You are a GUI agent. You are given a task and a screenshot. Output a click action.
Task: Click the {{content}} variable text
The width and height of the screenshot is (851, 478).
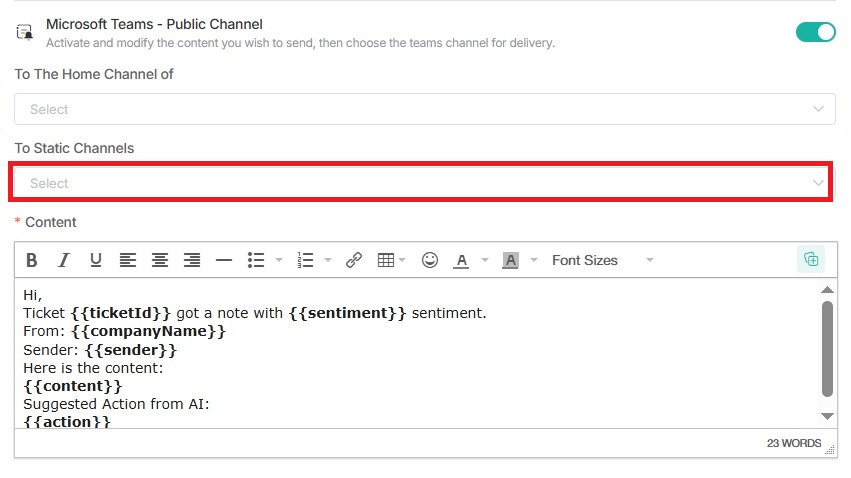tap(73, 386)
